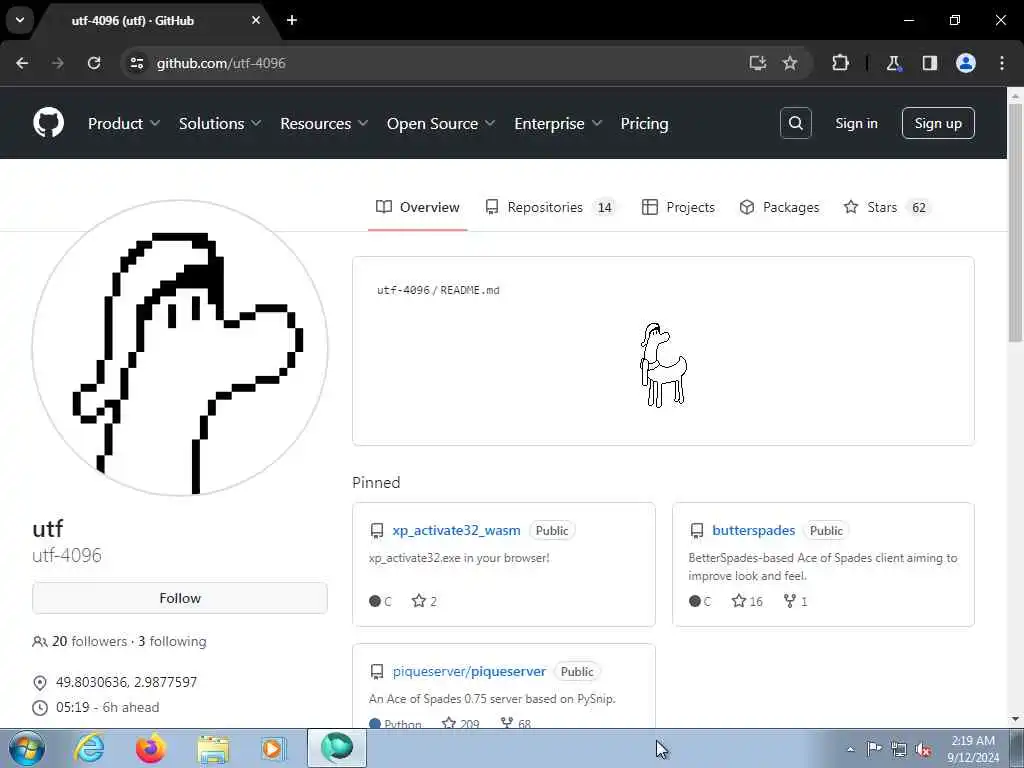1024x768 pixels.
Task: Open the piqueserver/piqueserver repository
Action: coord(469,671)
